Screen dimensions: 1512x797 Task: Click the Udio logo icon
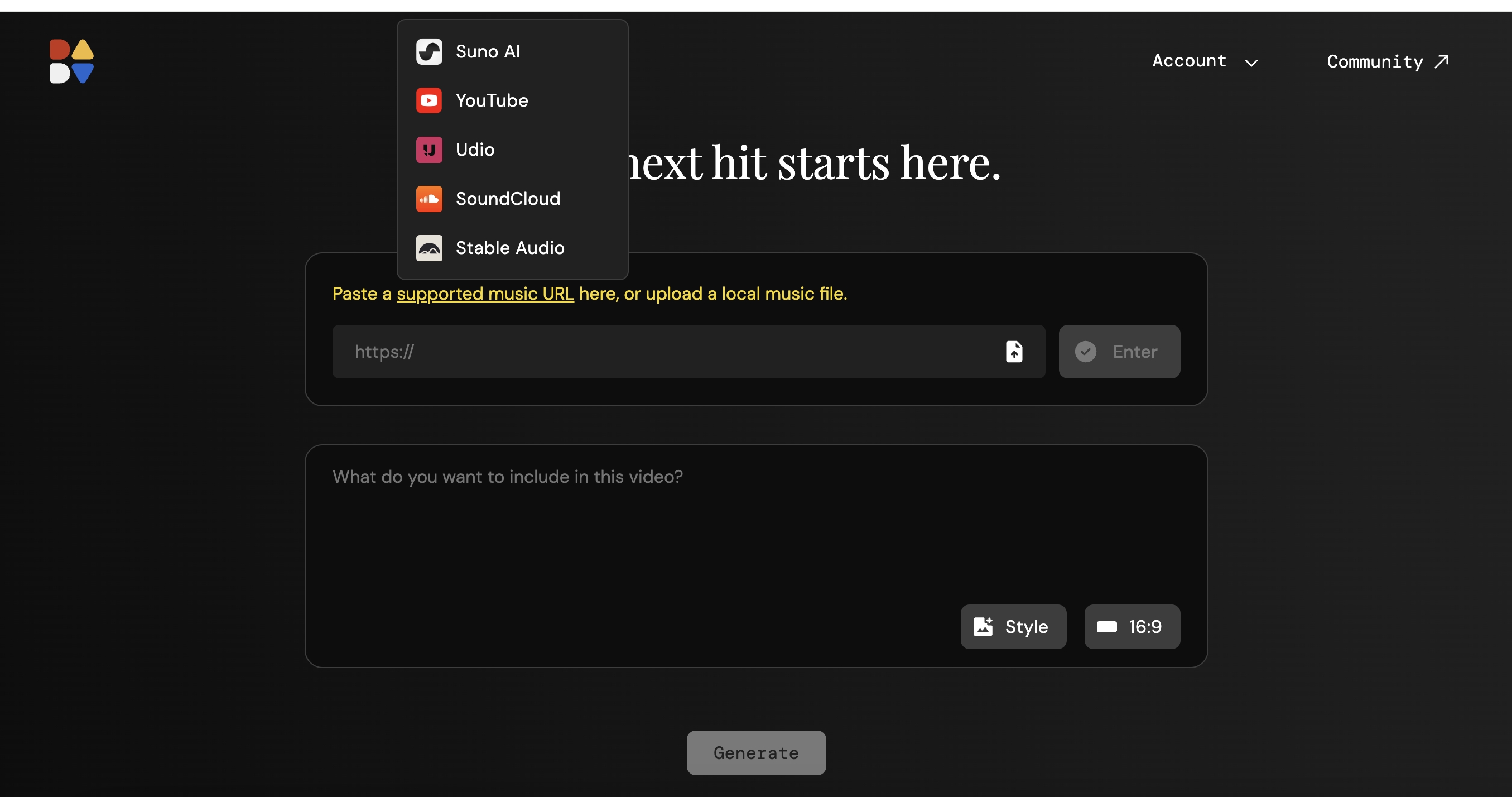coord(429,150)
